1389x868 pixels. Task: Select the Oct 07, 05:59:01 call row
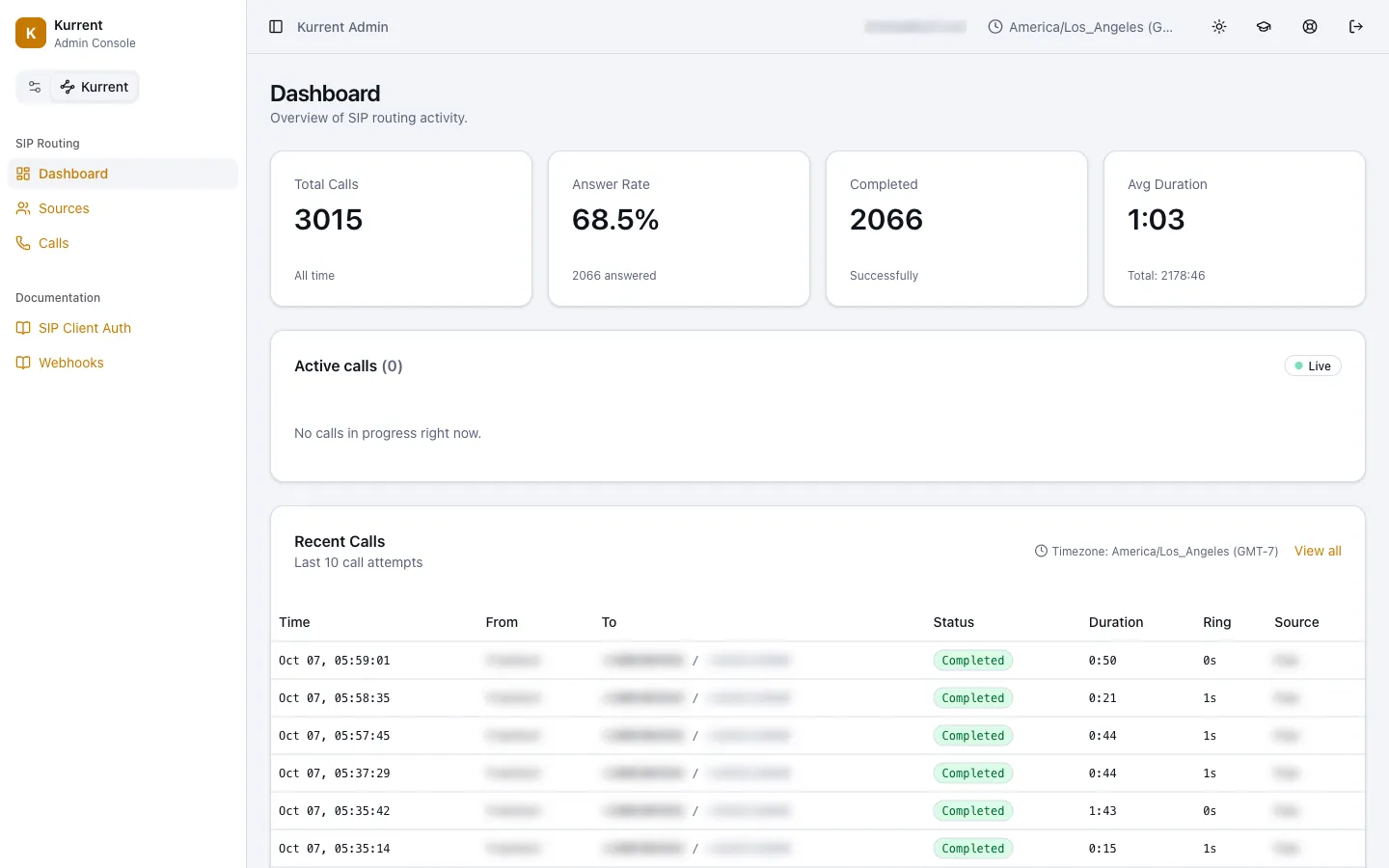(818, 661)
